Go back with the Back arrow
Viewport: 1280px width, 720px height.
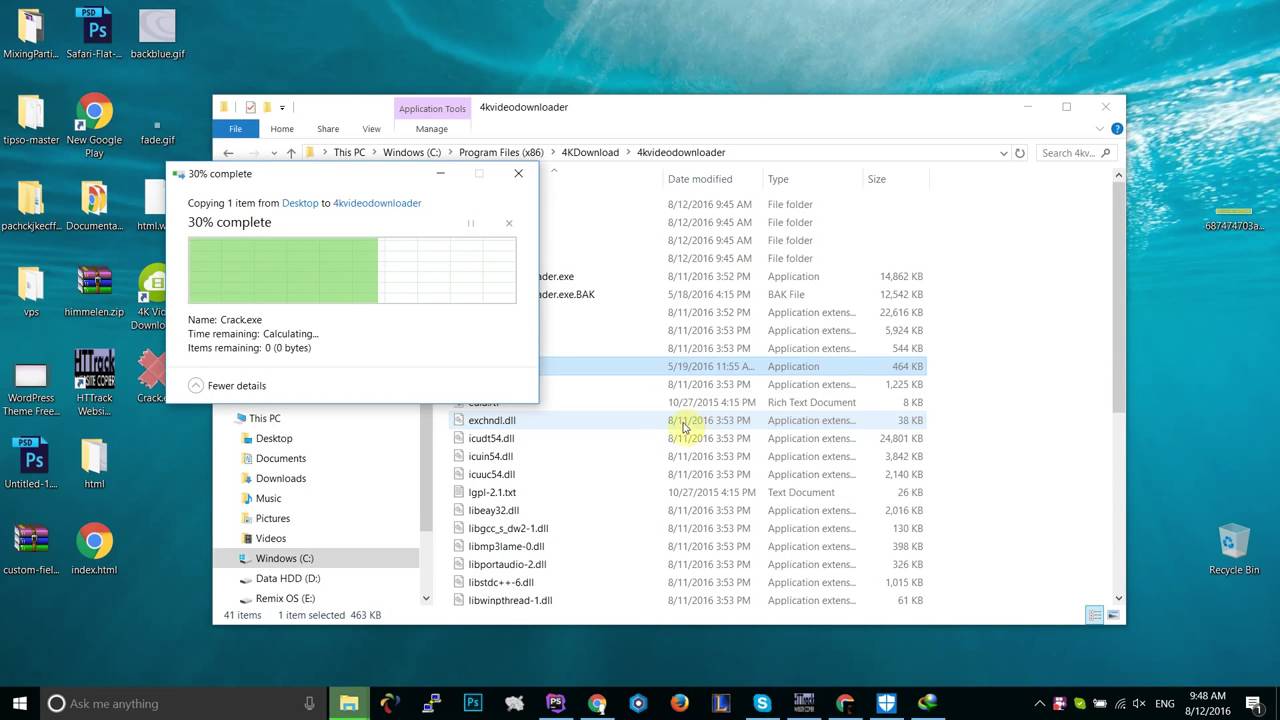pos(228,153)
